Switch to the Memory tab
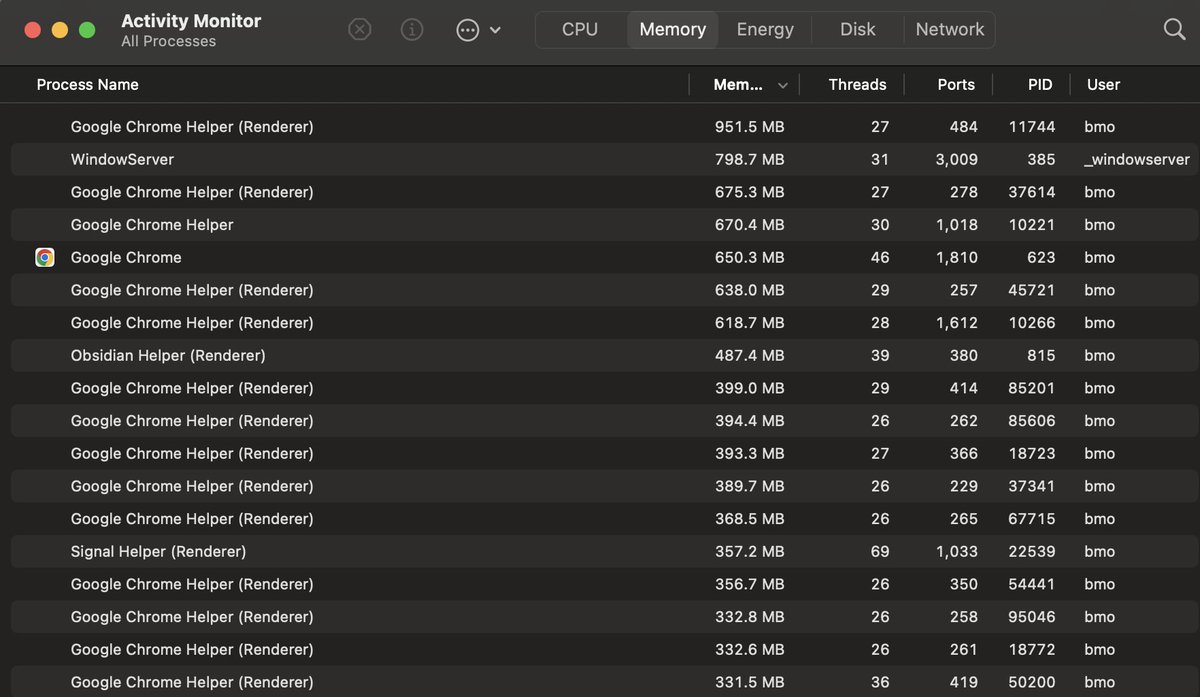This screenshot has height=697, width=1200. point(673,30)
